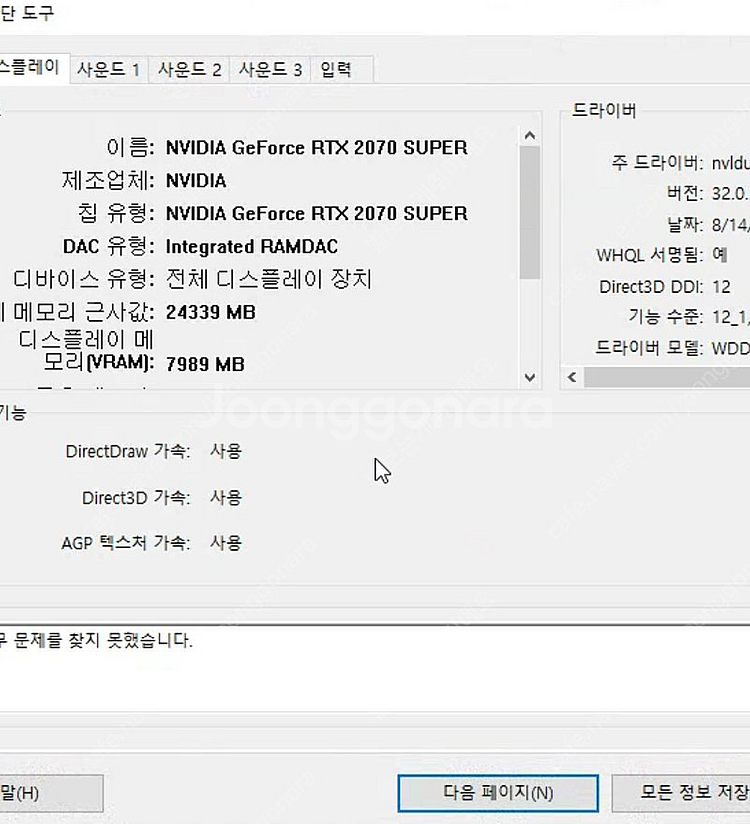The image size is (750, 824).
Task: Click the 전체 디스플레이 장치 value
Action: click(269, 279)
